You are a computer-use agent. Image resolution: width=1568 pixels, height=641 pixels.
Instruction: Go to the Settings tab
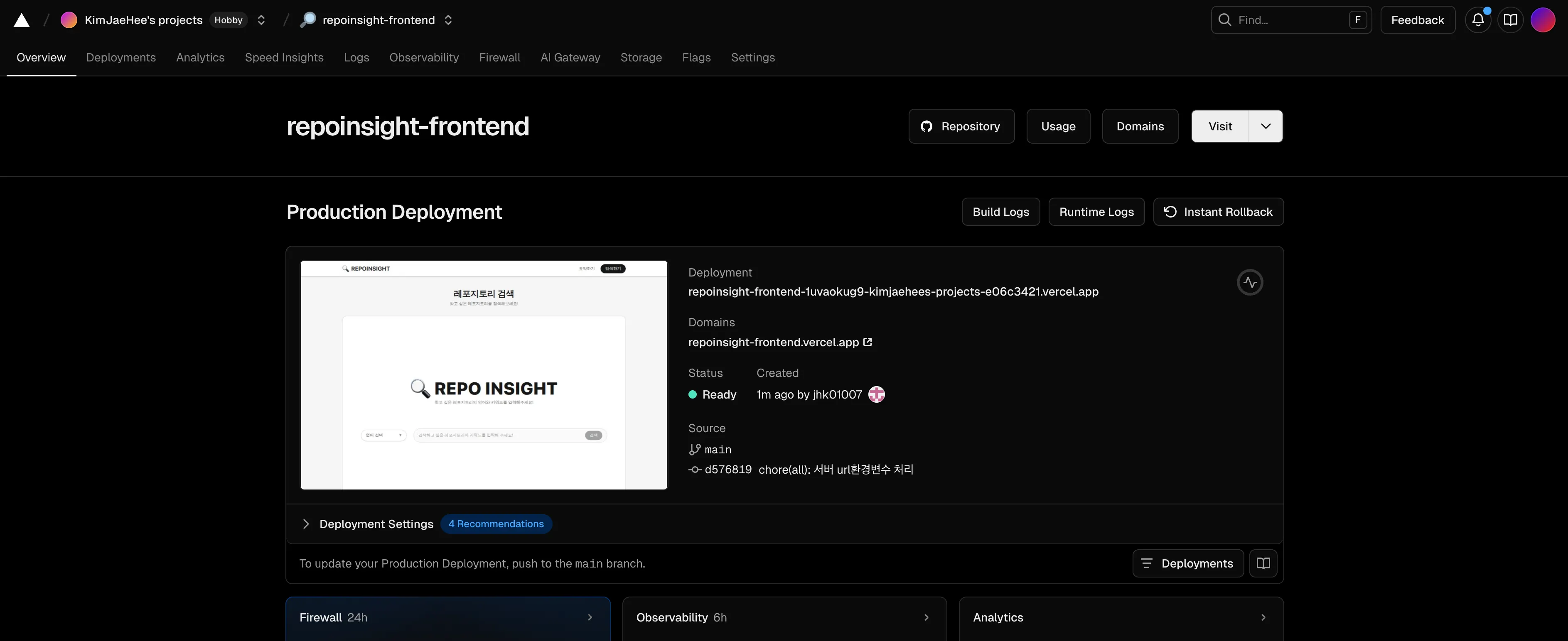pyautogui.click(x=752, y=57)
